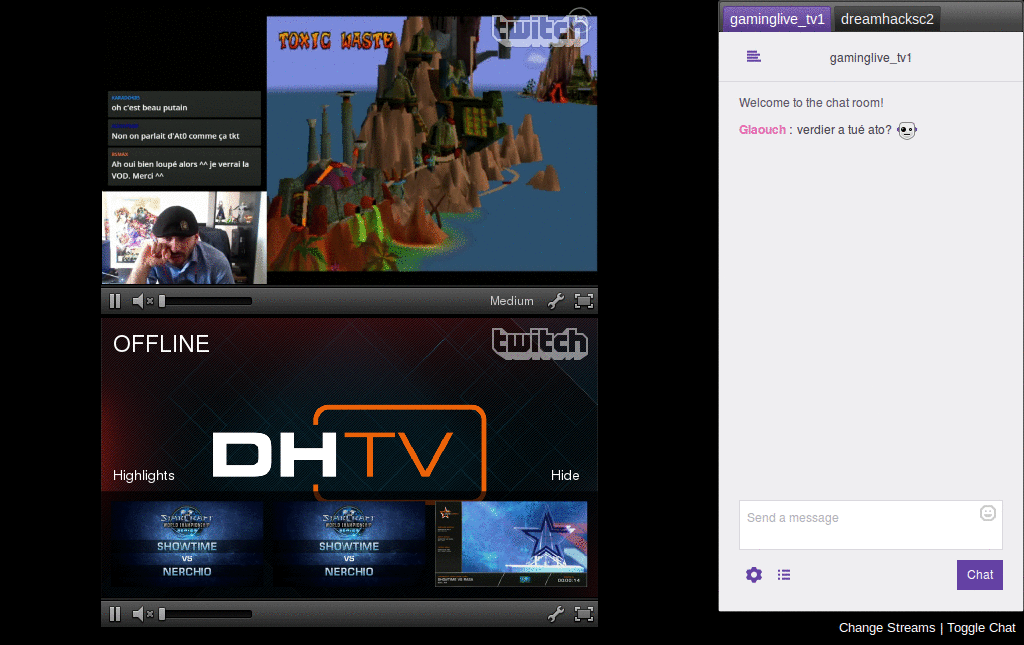Open chat settings gear
Viewport: 1024px width, 645px height.
pyautogui.click(x=754, y=574)
